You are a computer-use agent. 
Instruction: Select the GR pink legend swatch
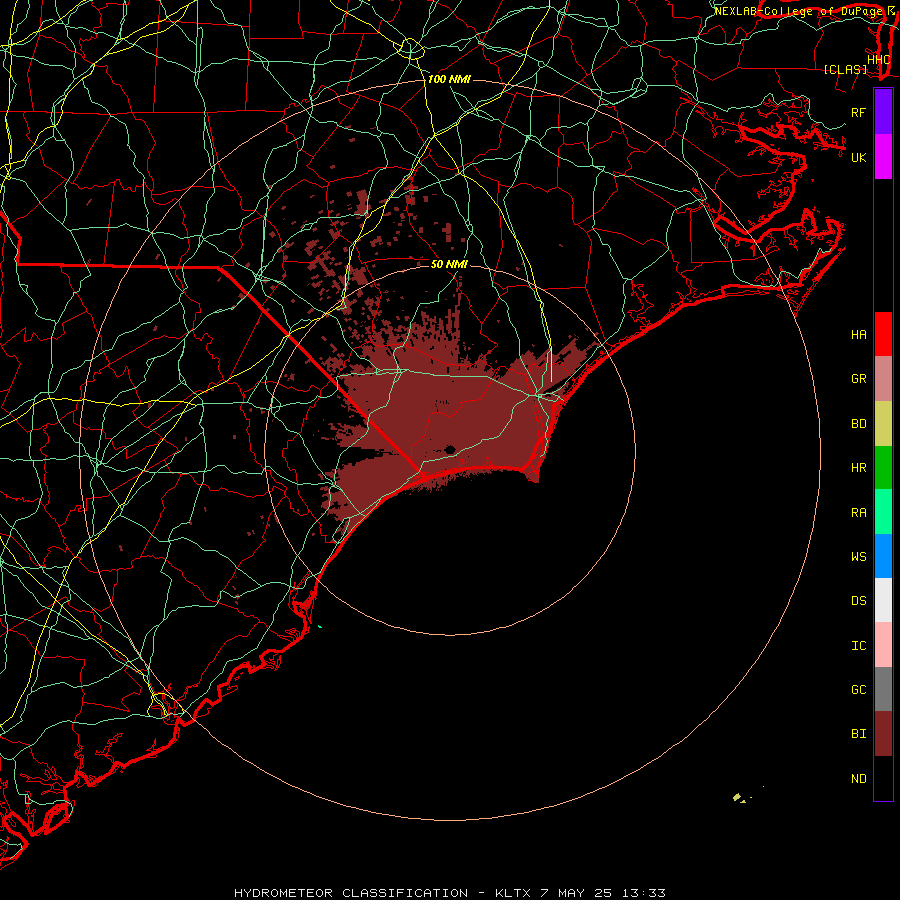click(883, 378)
